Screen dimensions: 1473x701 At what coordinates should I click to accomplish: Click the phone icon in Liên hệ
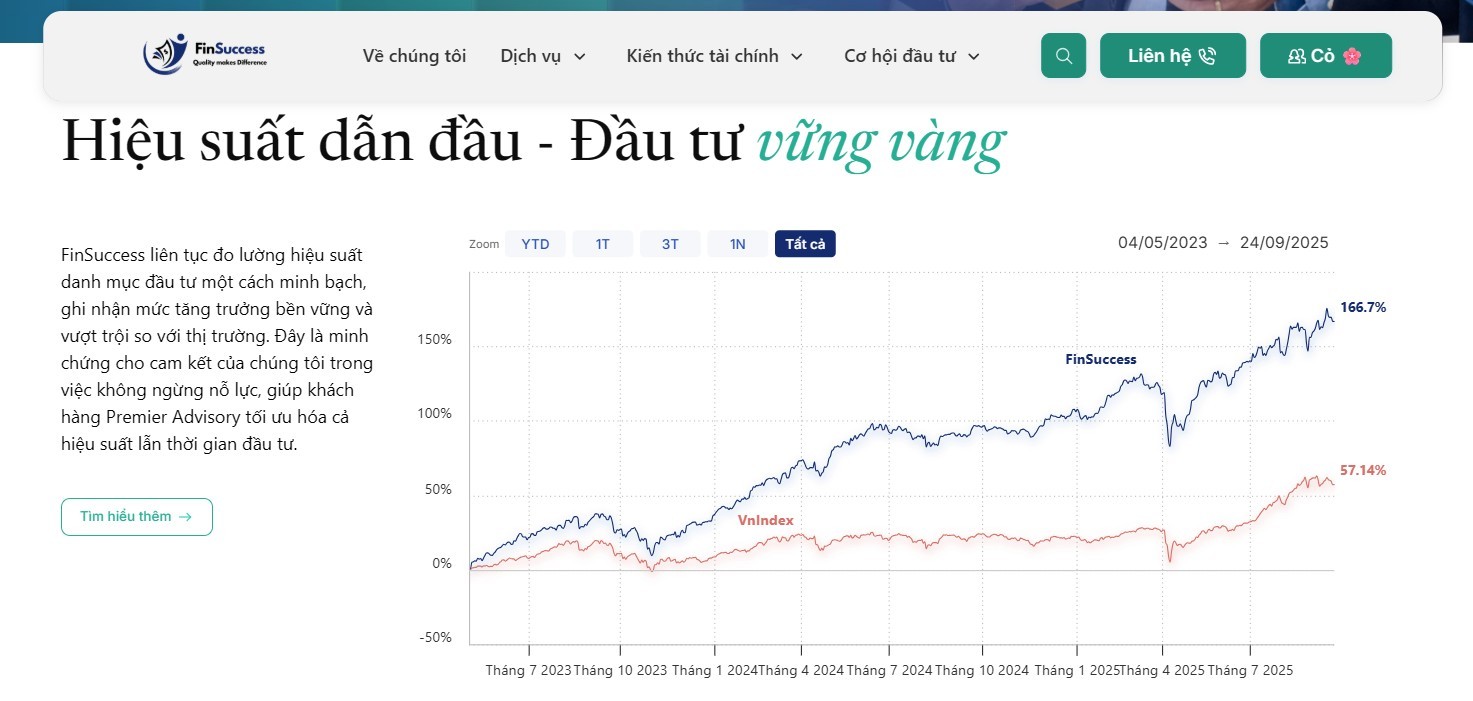click(1207, 56)
